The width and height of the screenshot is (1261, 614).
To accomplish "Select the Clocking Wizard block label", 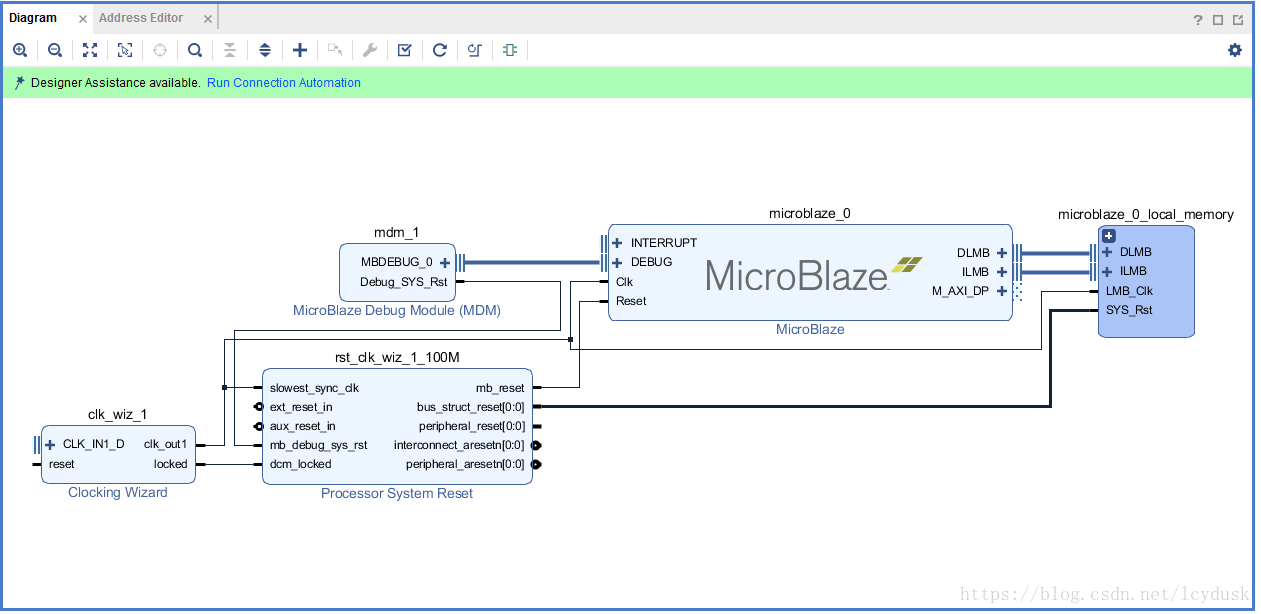I will tap(118, 492).
